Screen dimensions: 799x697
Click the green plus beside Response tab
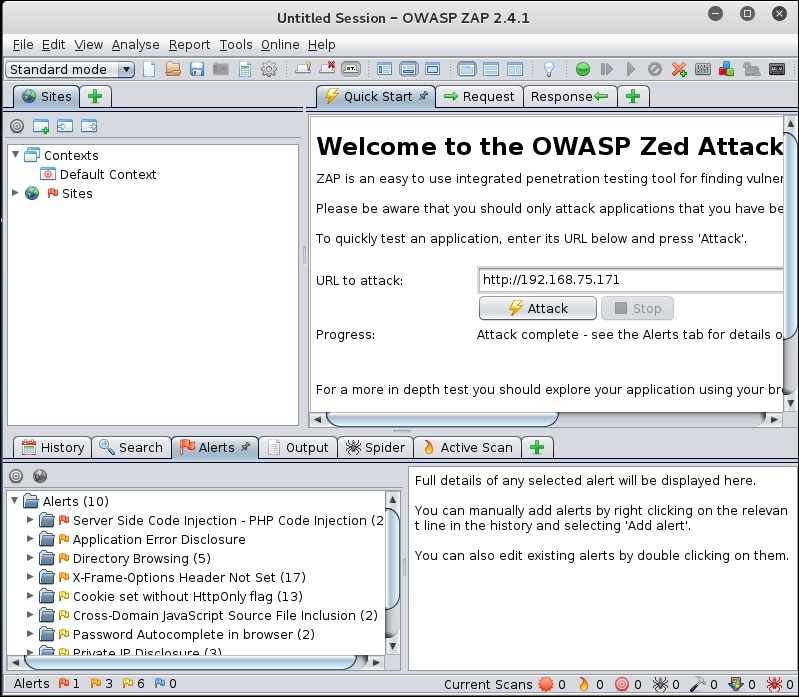pos(633,96)
